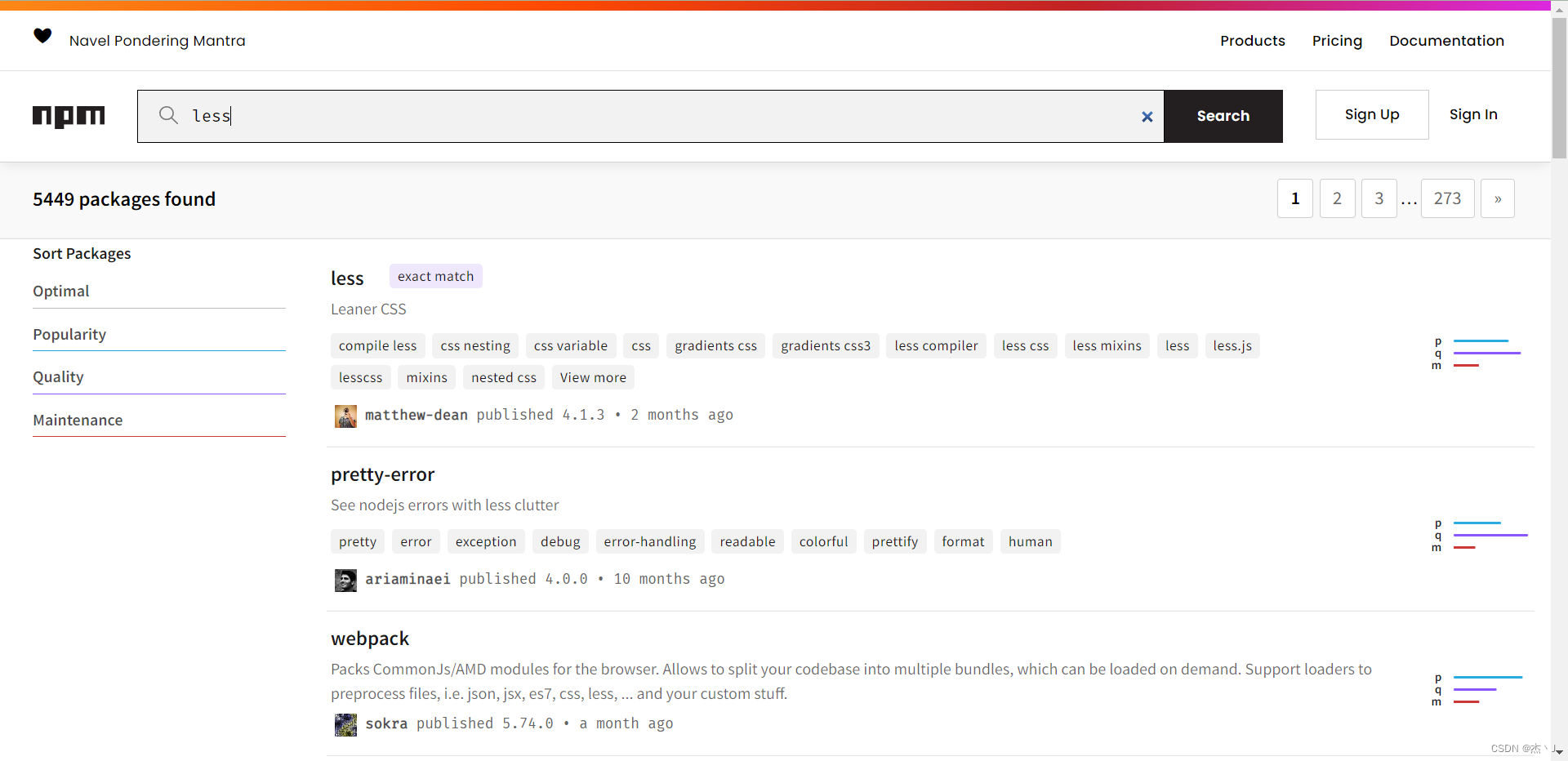Click the 'human' keyword tag

pyautogui.click(x=1030, y=541)
